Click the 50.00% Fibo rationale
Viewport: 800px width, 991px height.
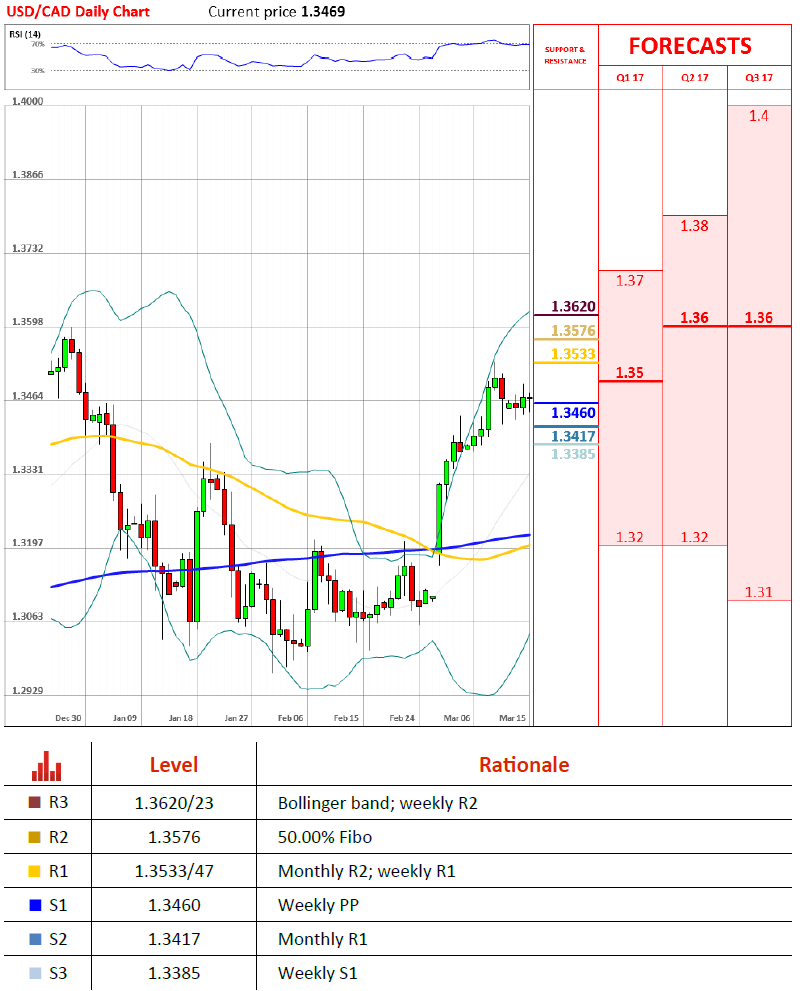[x=325, y=837]
